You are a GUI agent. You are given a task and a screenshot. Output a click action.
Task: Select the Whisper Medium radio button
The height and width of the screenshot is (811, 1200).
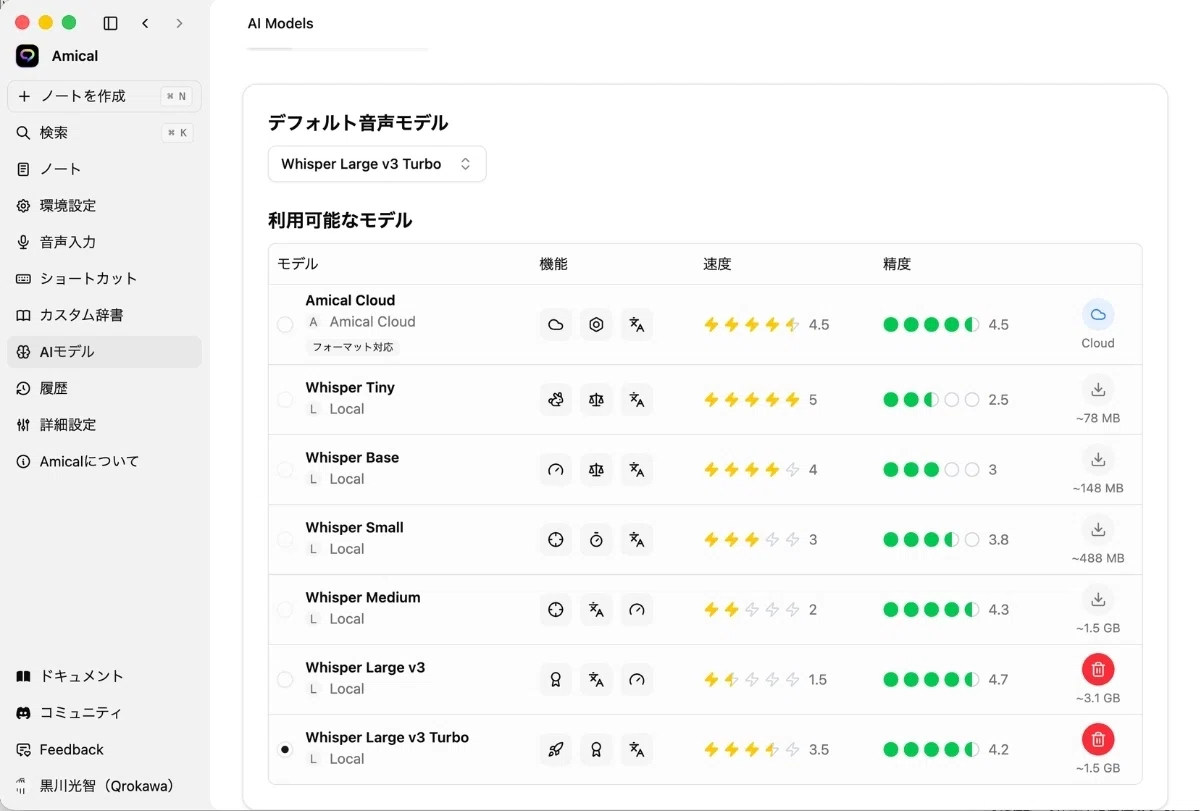(x=285, y=609)
